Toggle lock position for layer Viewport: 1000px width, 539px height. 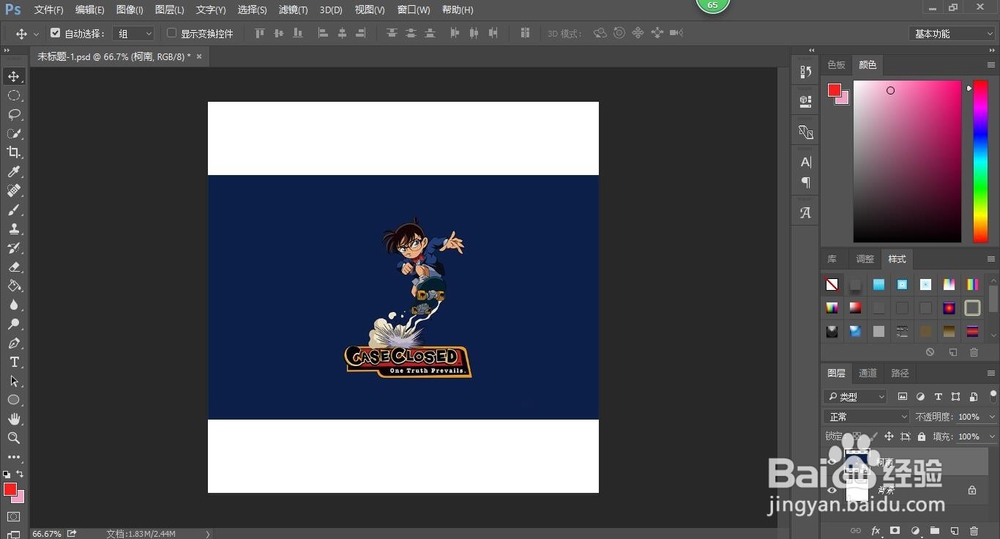pyautogui.click(x=888, y=436)
